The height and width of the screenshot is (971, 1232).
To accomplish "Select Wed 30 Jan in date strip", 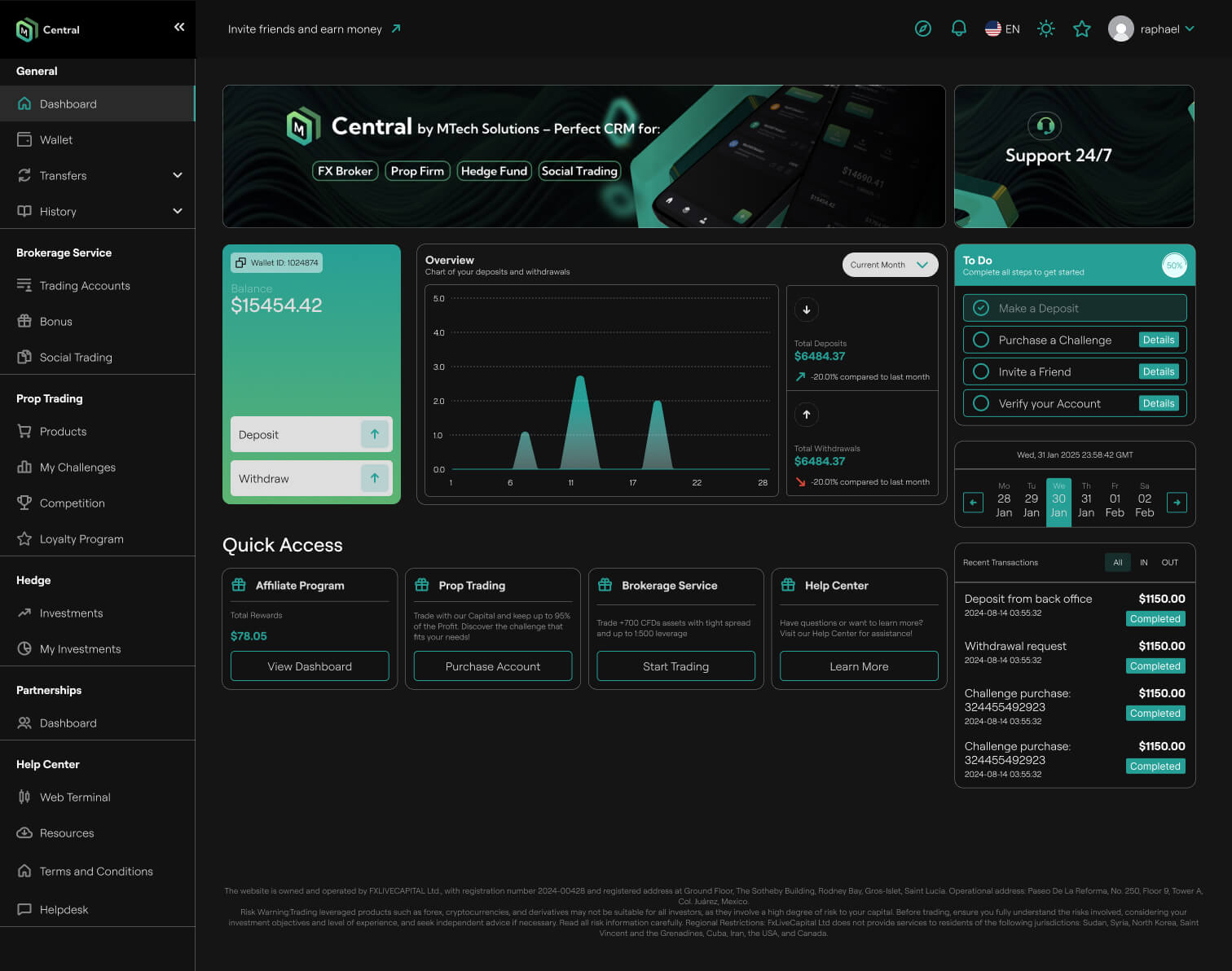I will click(1058, 503).
